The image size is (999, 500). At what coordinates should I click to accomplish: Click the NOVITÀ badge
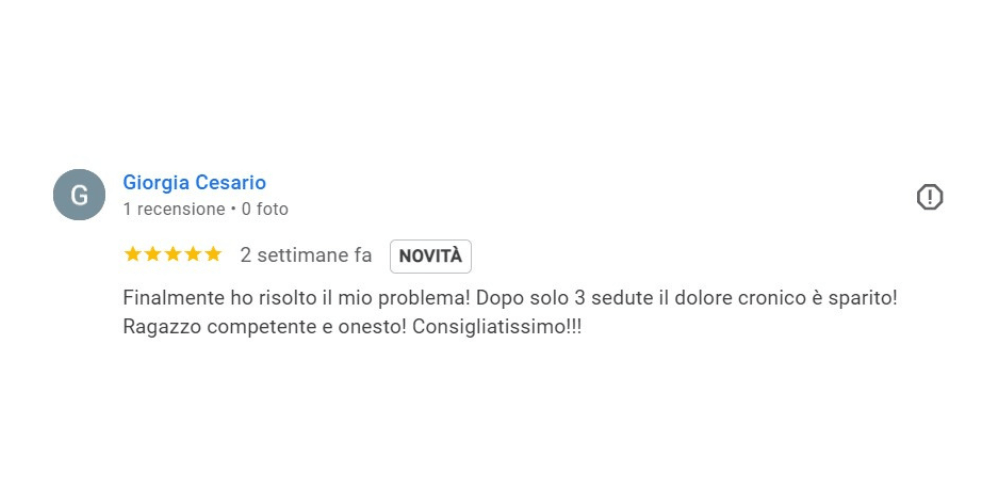(431, 256)
